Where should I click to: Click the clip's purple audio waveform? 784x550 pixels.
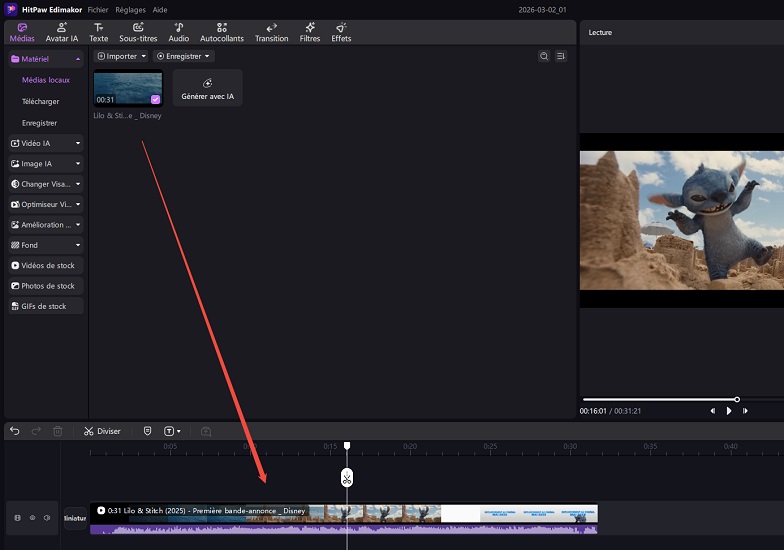point(344,529)
